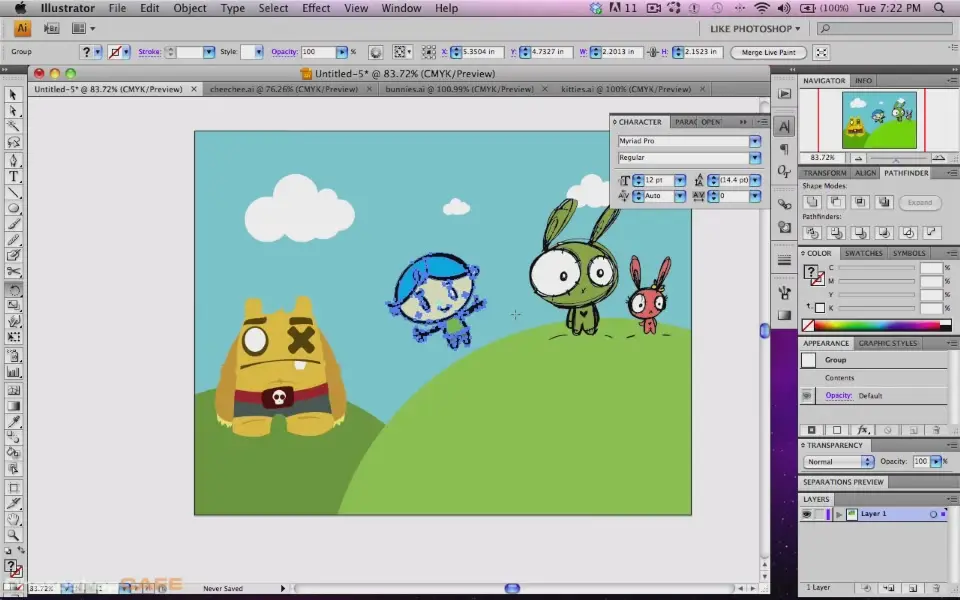960x600 pixels.
Task: Click the Minus Front shape mode icon
Action: 836,202
